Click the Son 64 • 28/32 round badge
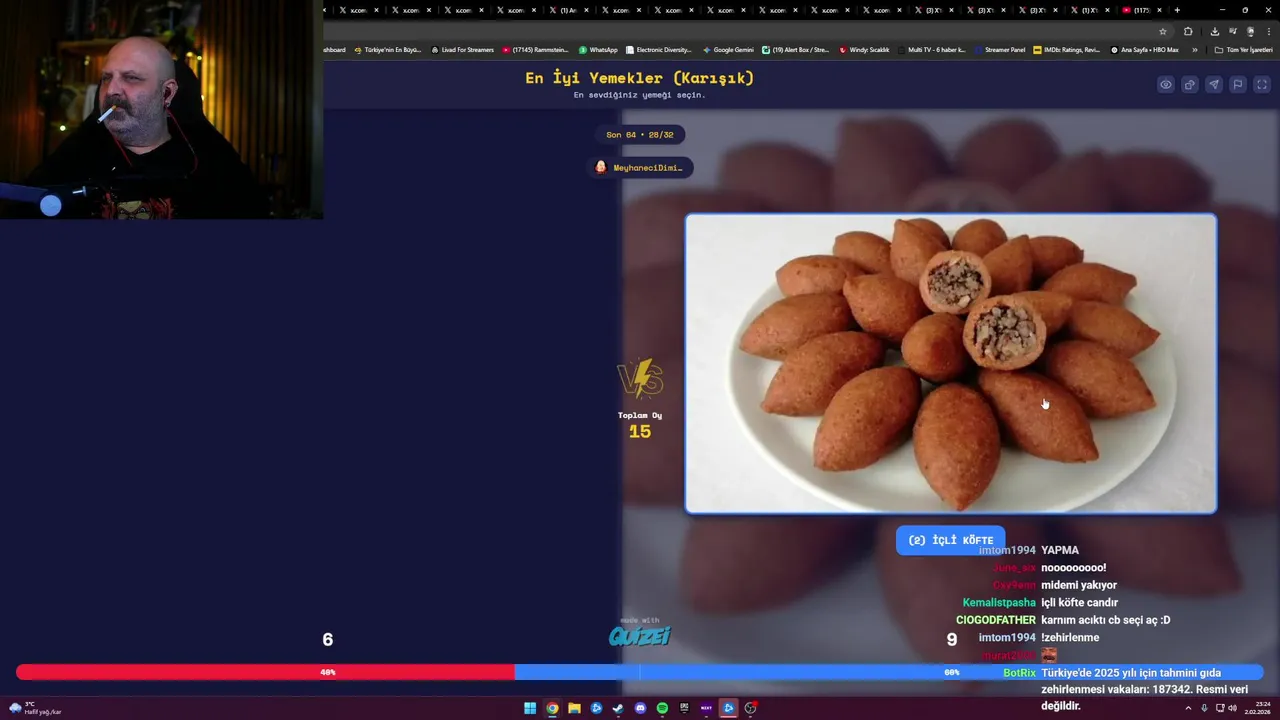Image resolution: width=1280 pixels, height=720 pixels. tap(640, 135)
